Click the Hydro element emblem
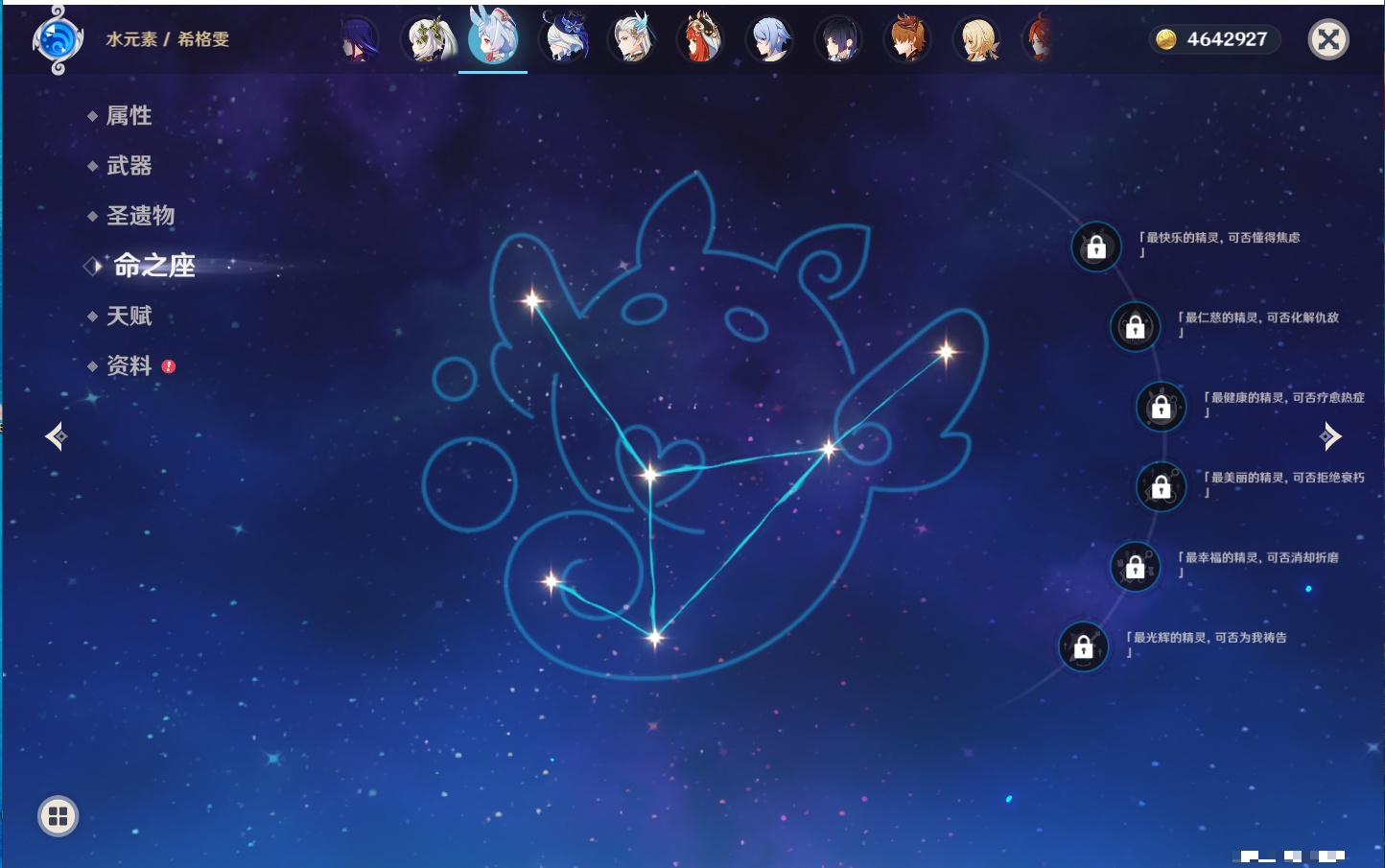This screenshot has width=1385, height=868. click(x=58, y=40)
